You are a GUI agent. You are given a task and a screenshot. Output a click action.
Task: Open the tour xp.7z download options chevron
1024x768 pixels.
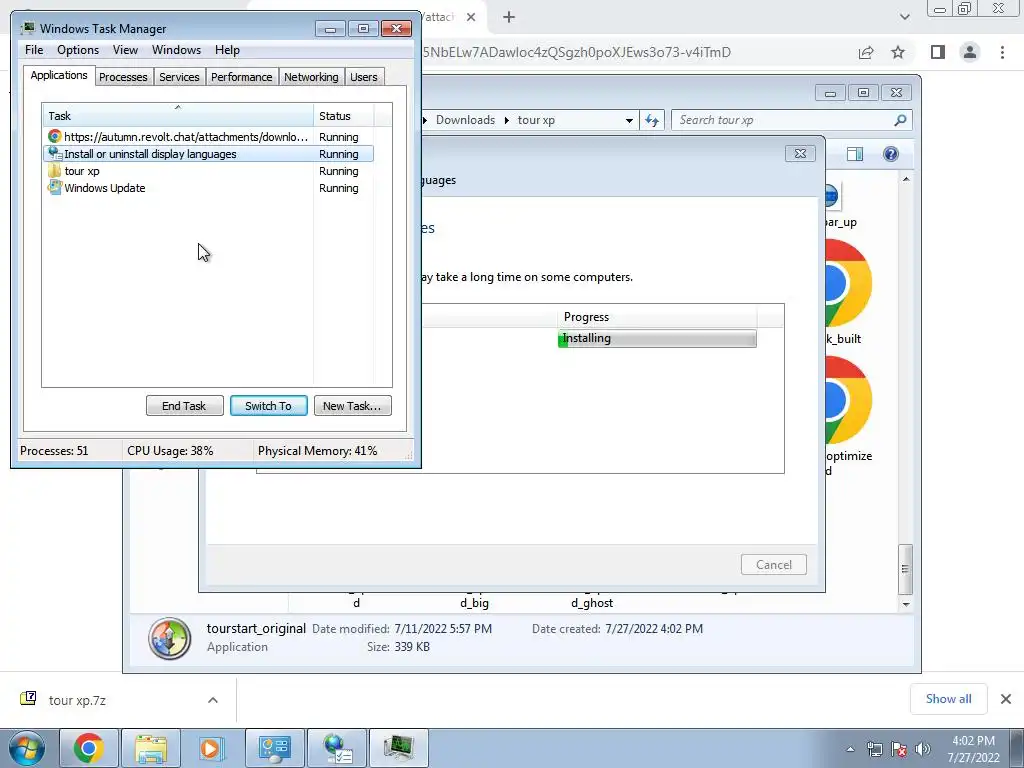(x=213, y=700)
